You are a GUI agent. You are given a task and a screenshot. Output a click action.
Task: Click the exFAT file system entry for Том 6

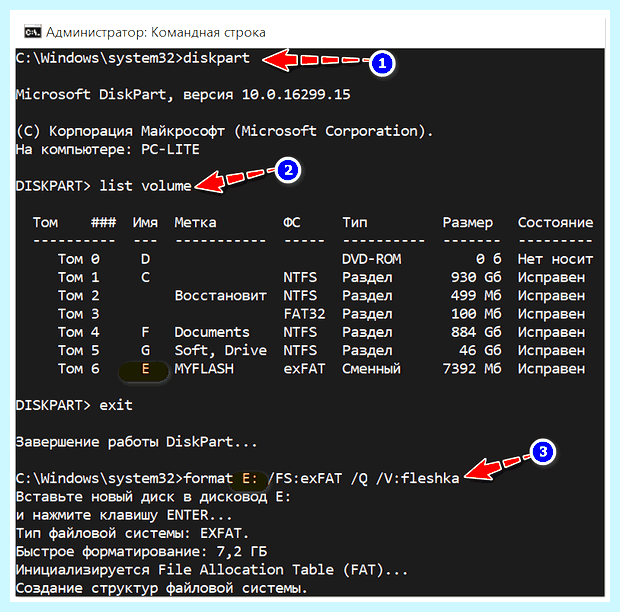(x=304, y=369)
